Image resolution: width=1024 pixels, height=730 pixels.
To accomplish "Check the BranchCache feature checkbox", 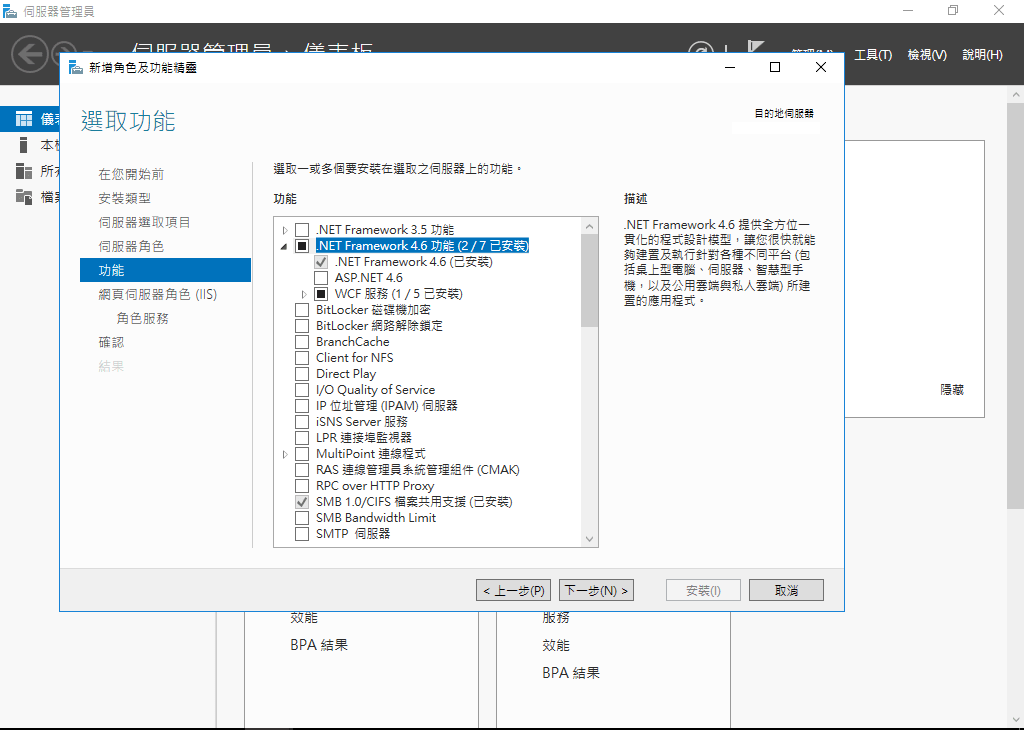I will coord(302,342).
